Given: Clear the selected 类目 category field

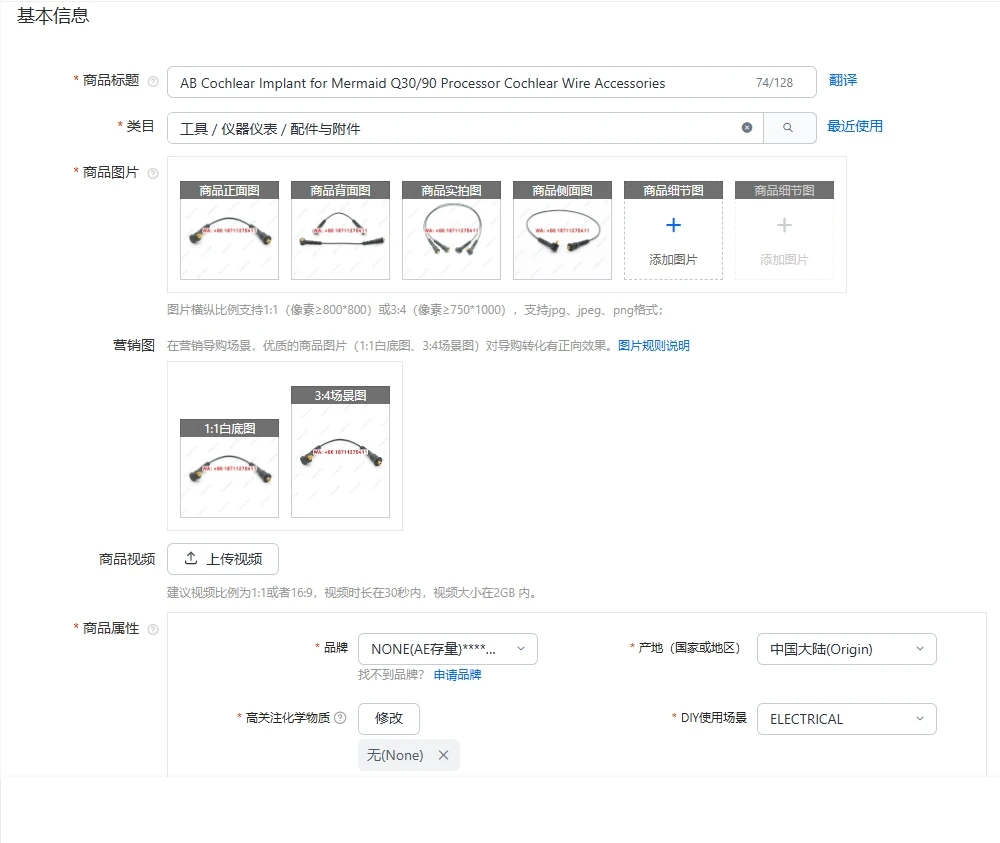Looking at the screenshot, I should pos(746,127).
